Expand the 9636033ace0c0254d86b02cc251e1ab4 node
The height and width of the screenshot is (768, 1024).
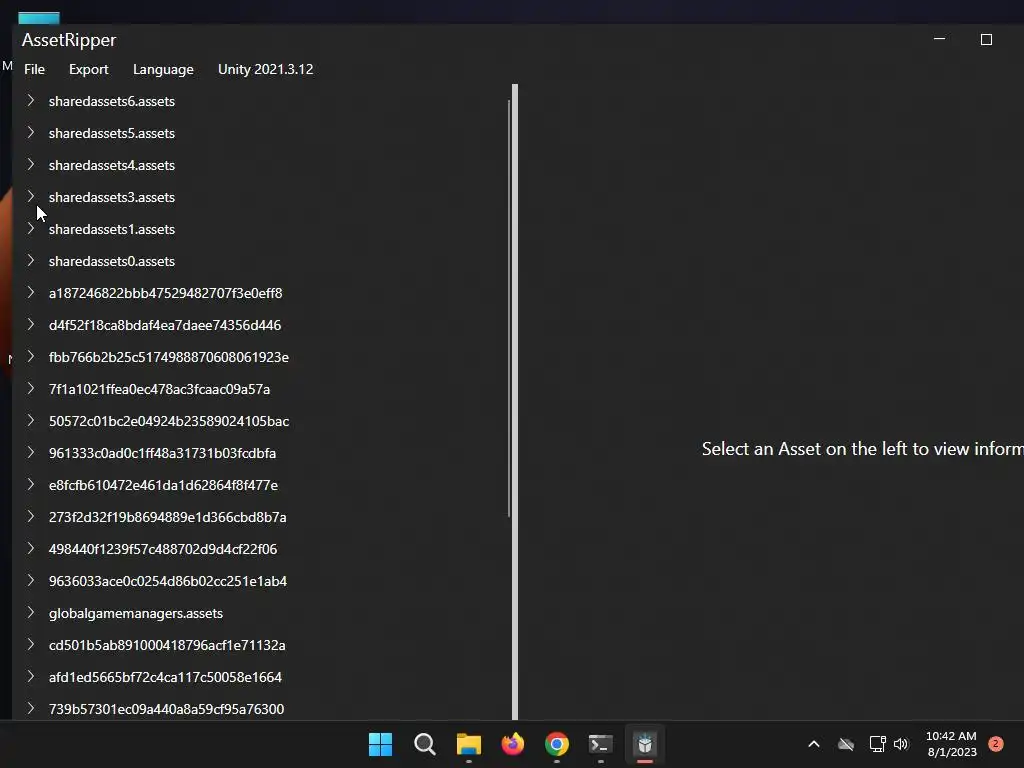pyautogui.click(x=31, y=581)
